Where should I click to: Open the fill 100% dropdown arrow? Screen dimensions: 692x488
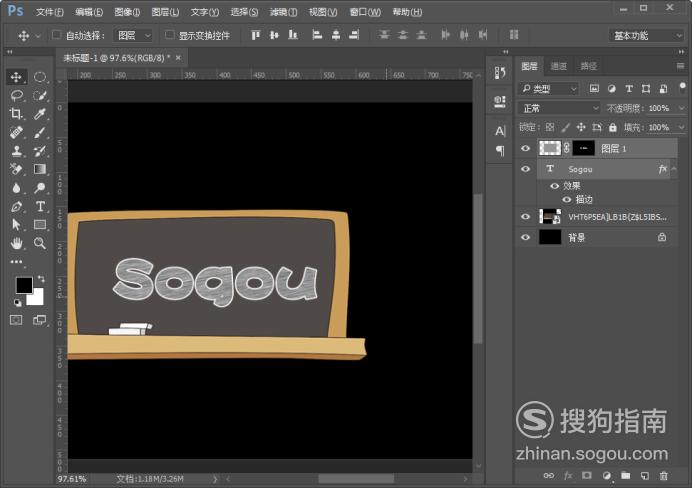681,128
